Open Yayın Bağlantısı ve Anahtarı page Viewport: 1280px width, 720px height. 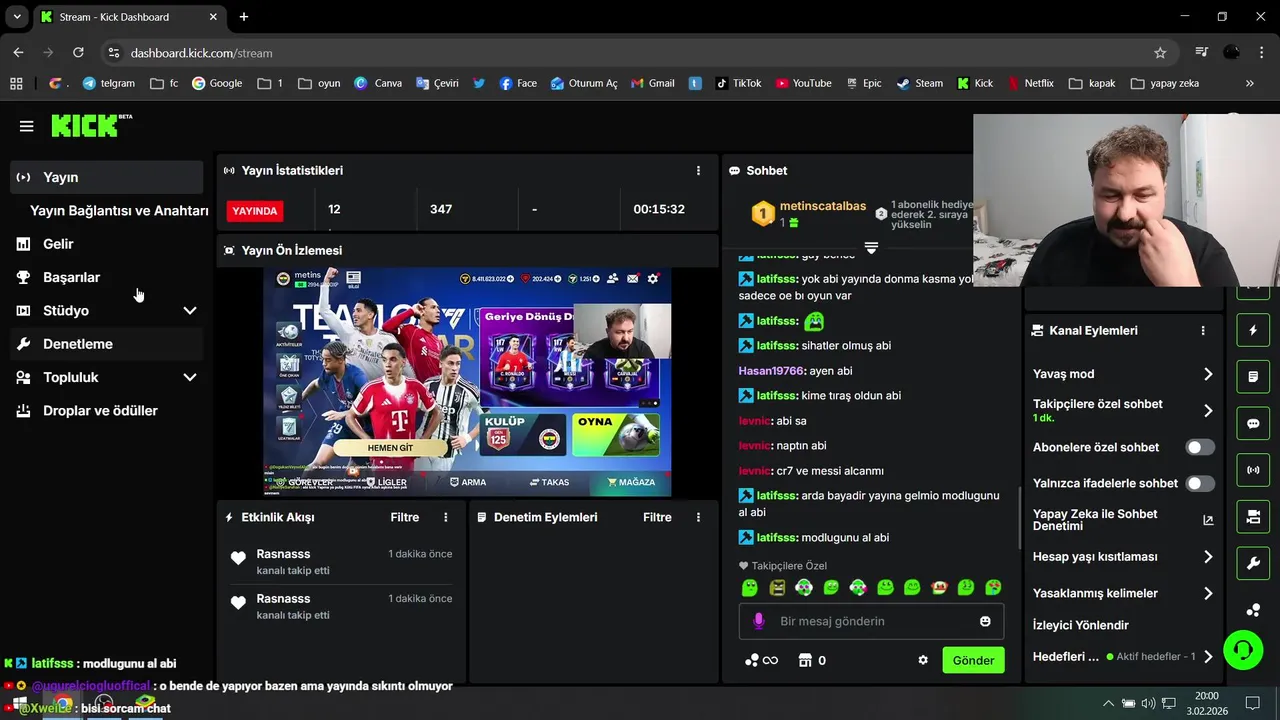(119, 211)
